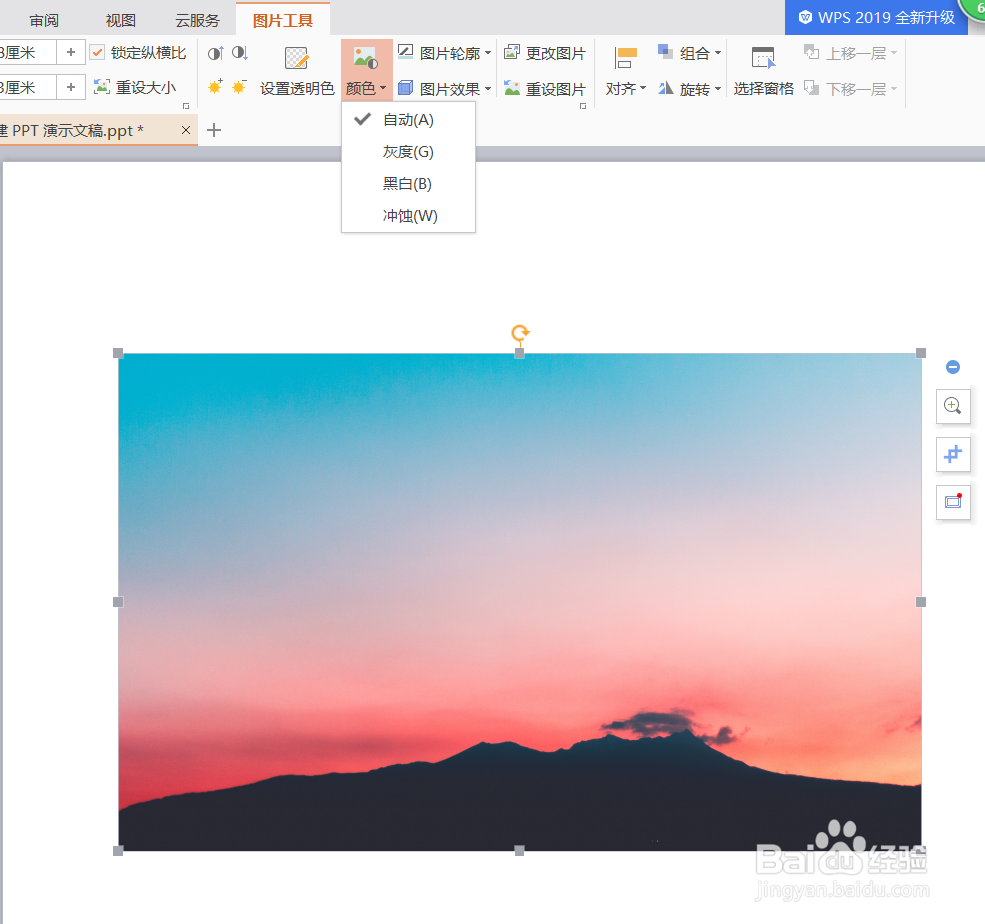Click the 设置透明色 set transparent color tool
Image resolution: width=985 pixels, height=924 pixels.
[297, 72]
